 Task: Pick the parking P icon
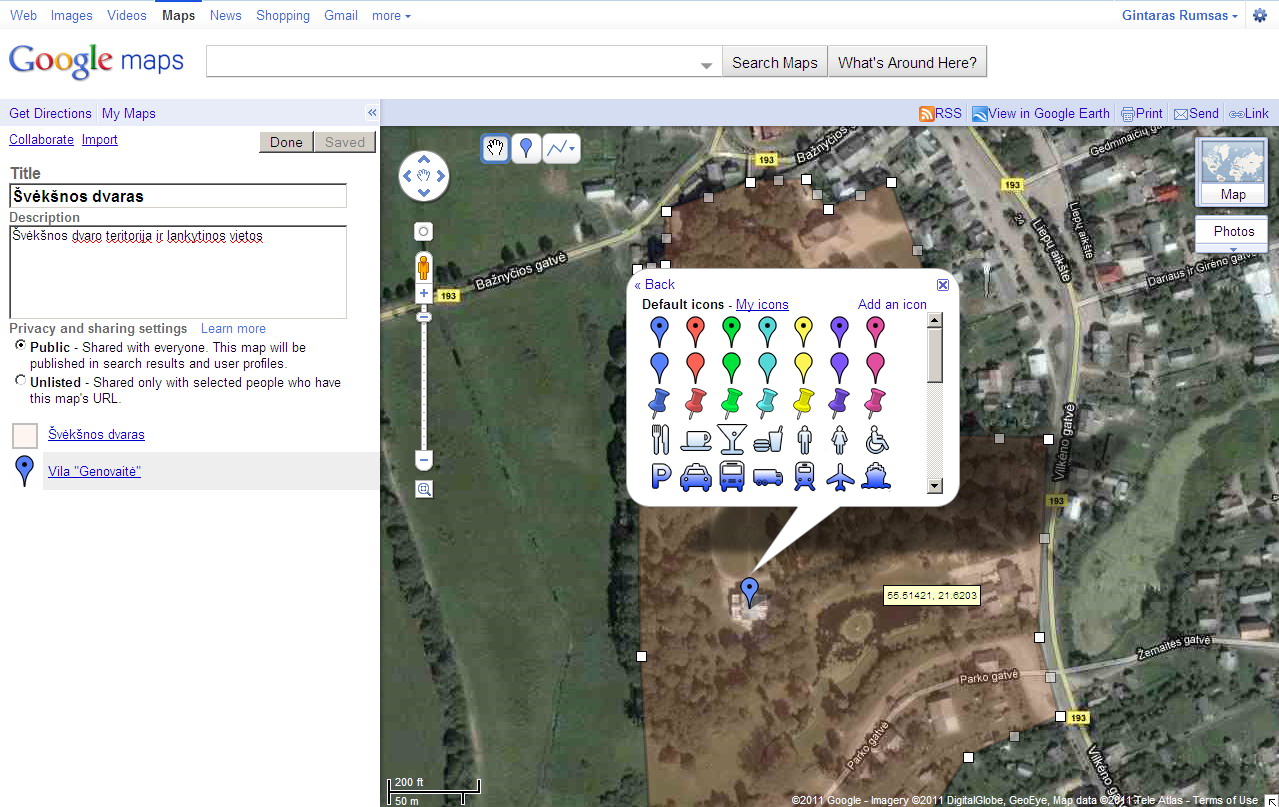[x=659, y=477]
